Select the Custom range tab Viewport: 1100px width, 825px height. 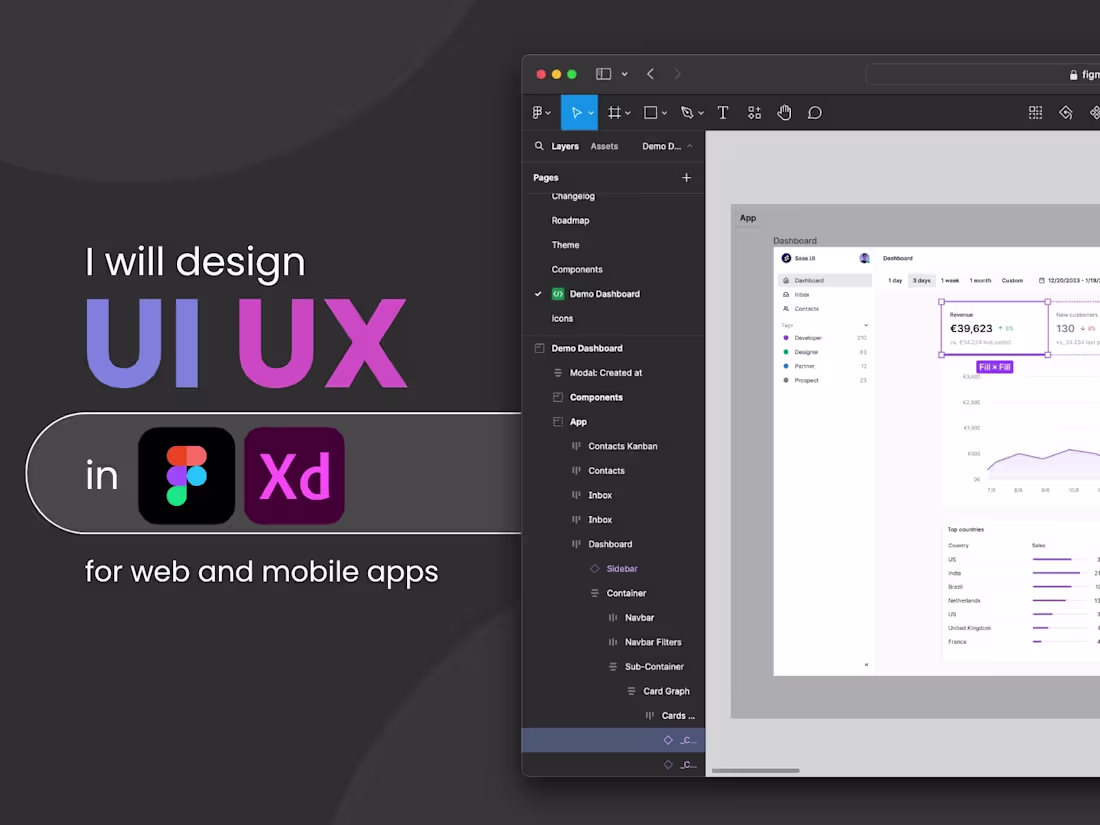(x=1012, y=281)
